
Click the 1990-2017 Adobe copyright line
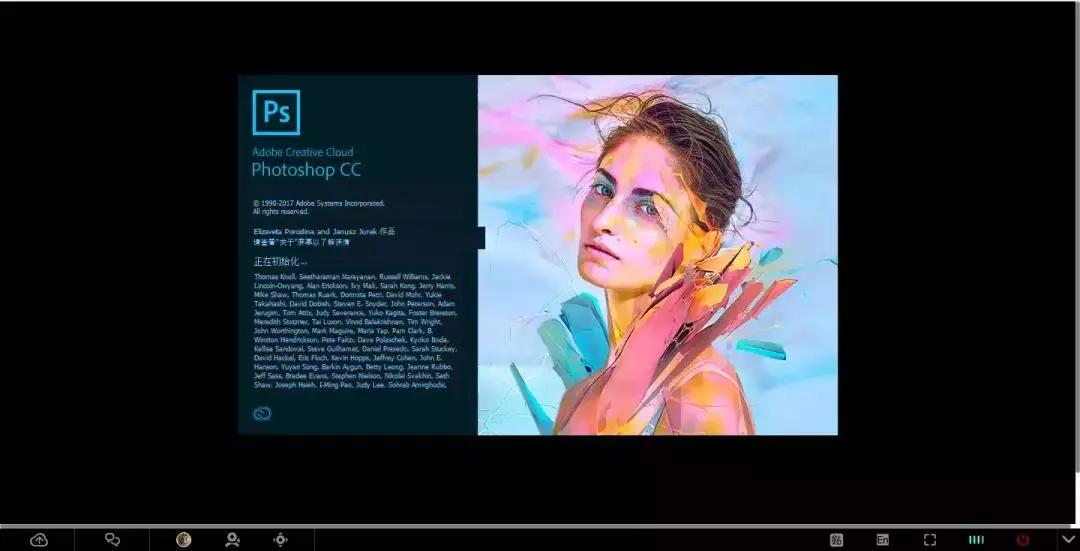tap(319, 203)
